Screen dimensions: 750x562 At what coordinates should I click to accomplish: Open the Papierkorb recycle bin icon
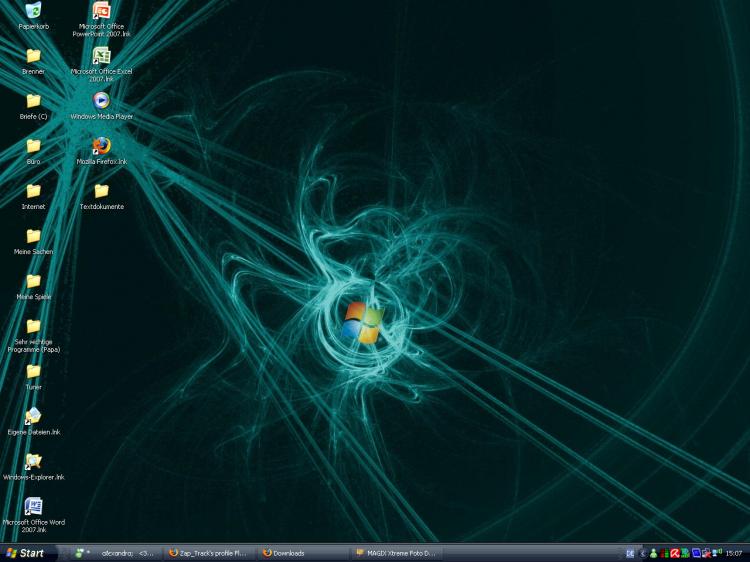(x=33, y=12)
